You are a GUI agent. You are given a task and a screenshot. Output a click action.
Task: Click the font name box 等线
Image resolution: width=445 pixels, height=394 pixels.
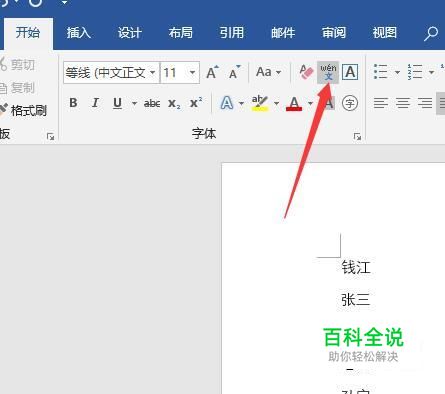(x=105, y=72)
